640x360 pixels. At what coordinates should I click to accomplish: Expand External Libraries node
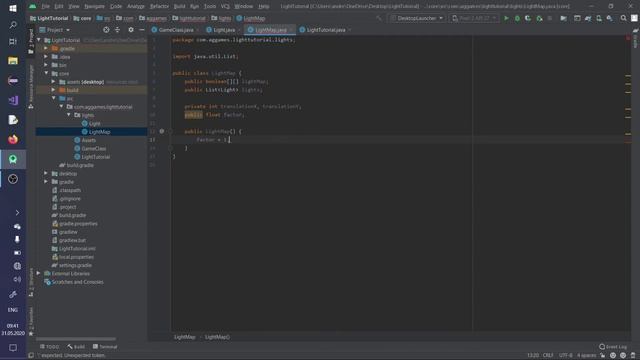39,273
